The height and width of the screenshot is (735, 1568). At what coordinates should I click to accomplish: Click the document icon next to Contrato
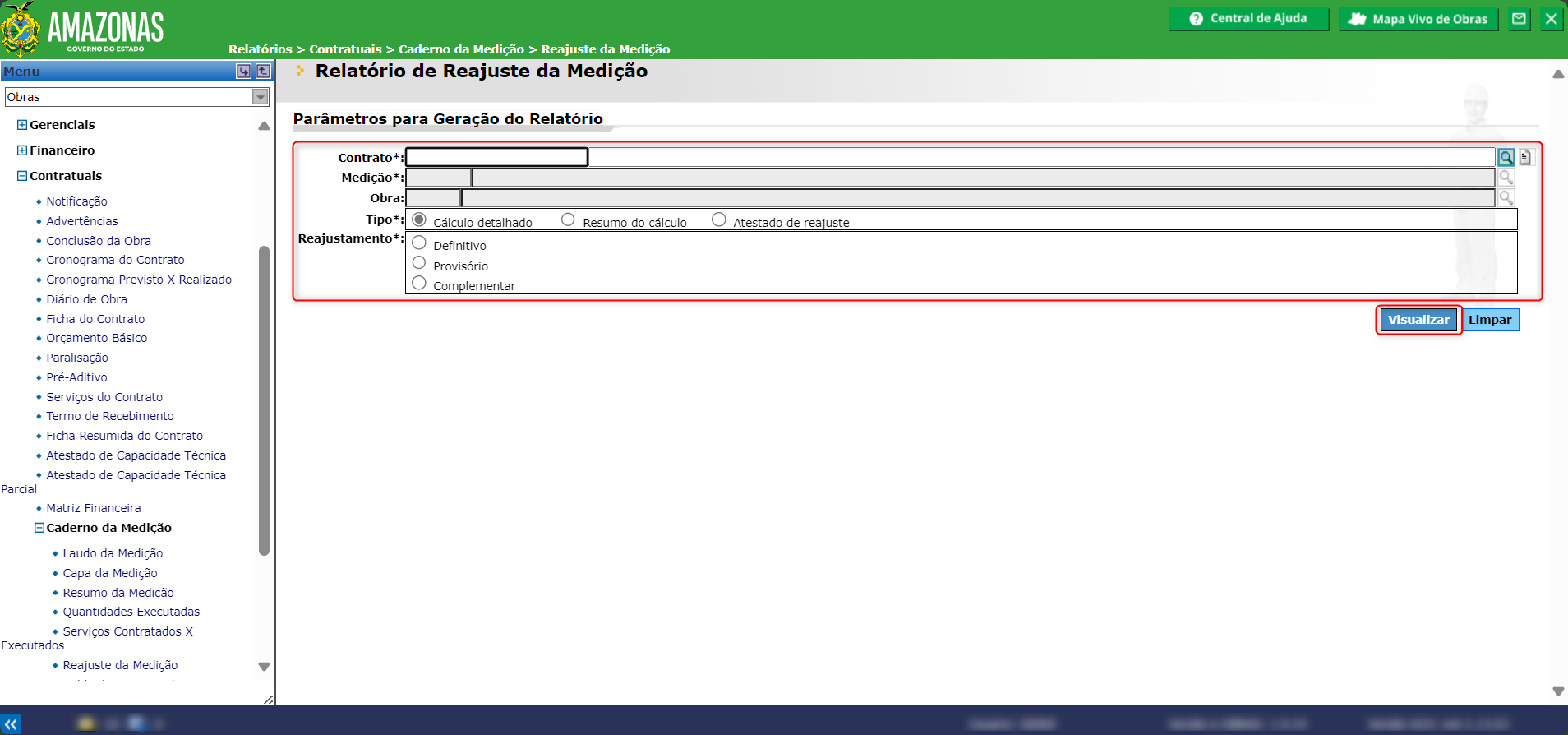tap(1525, 156)
